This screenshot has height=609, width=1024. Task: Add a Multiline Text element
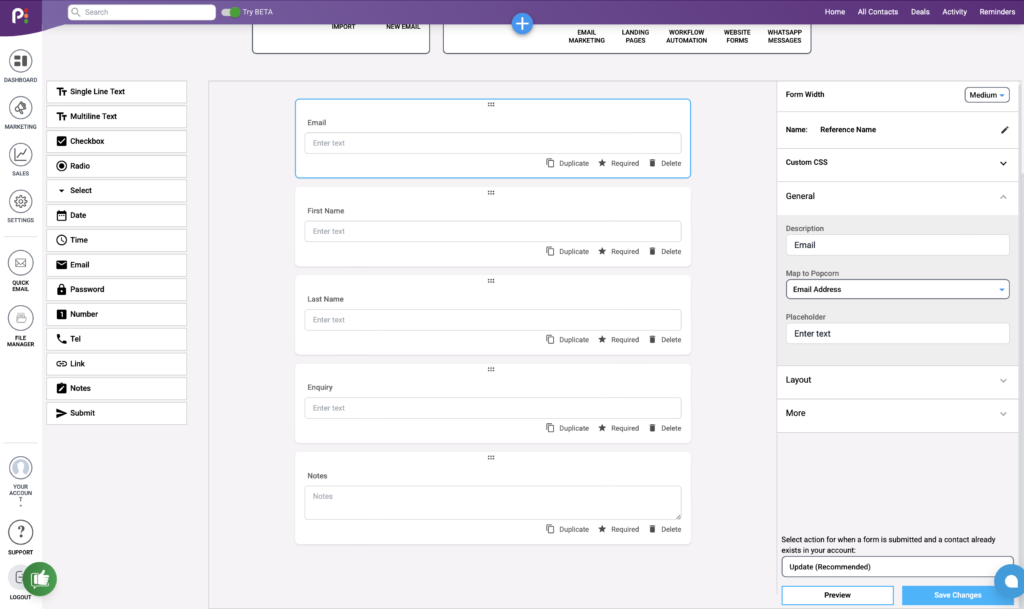point(116,117)
